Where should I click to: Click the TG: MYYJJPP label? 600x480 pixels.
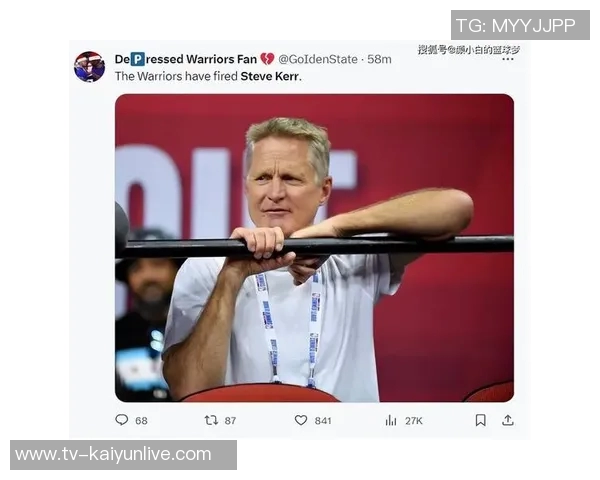[520, 25]
